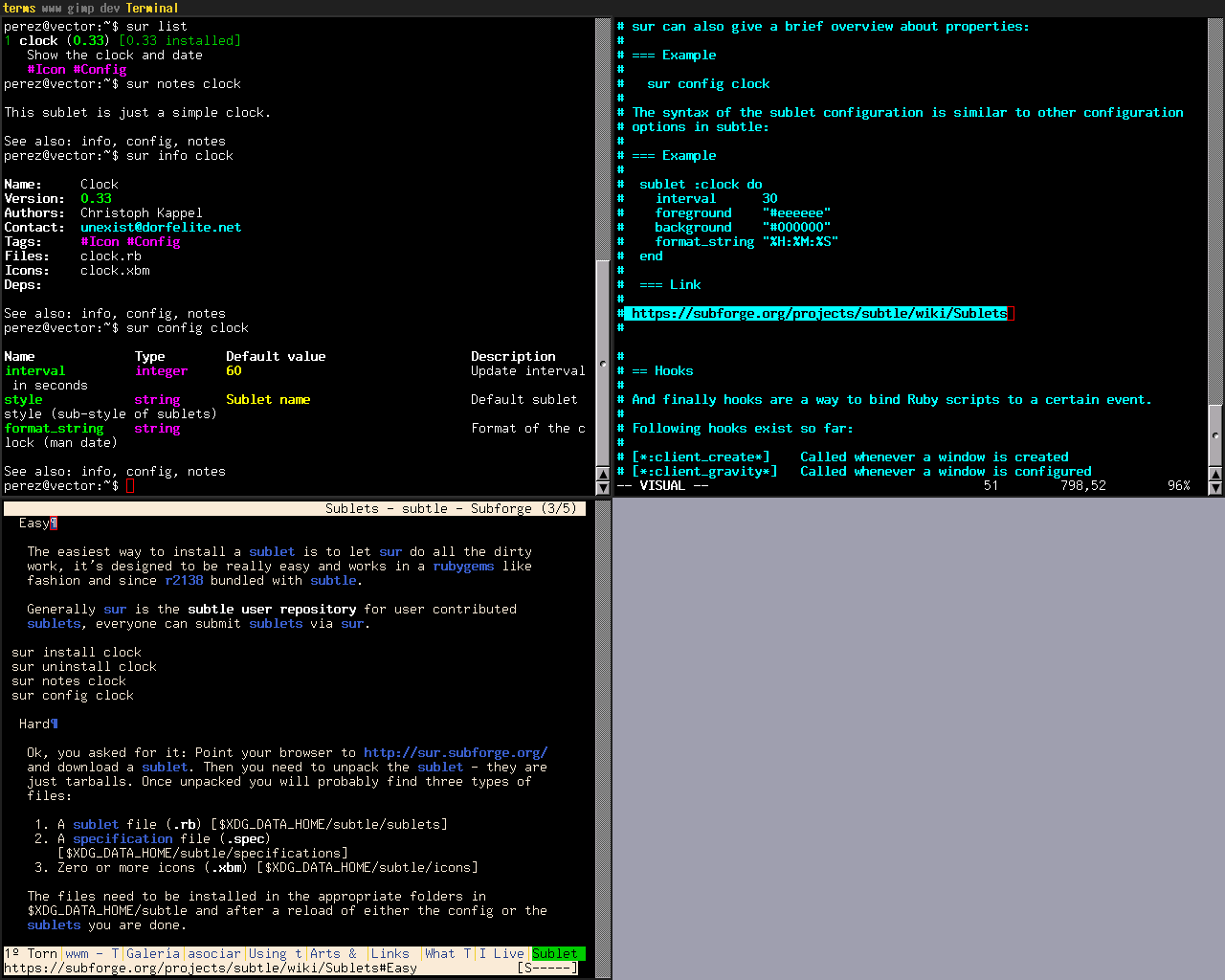
Task: Switch to the "www" view in the top panel
Action: (x=52, y=8)
